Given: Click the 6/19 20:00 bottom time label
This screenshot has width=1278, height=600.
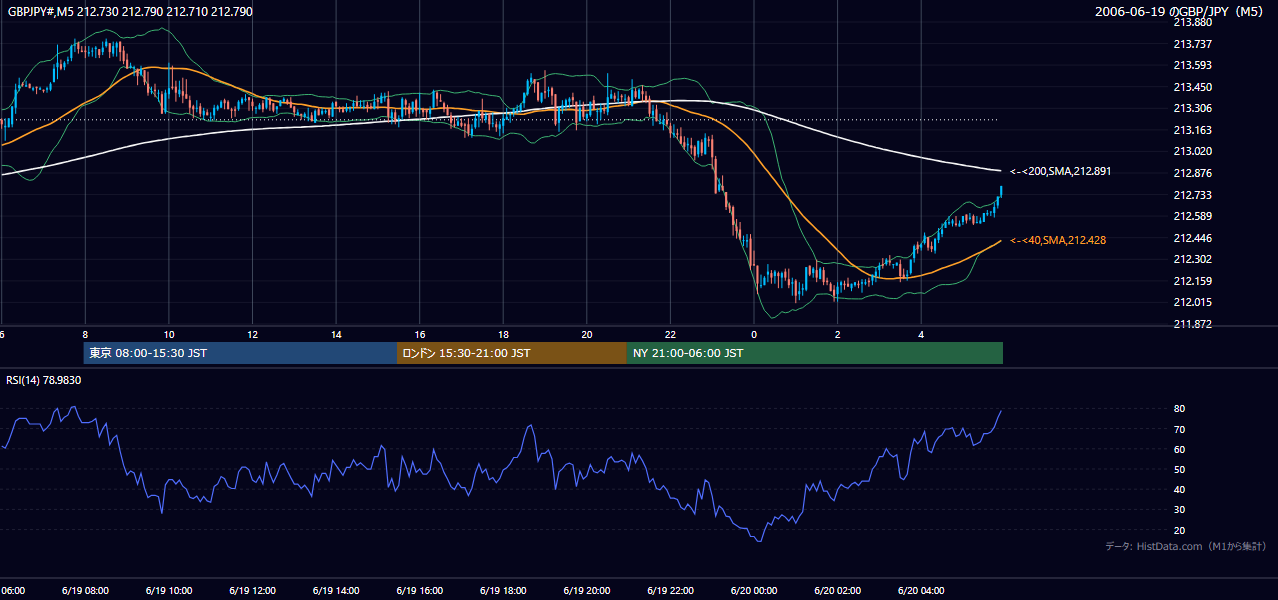Looking at the screenshot, I should 586,590.
